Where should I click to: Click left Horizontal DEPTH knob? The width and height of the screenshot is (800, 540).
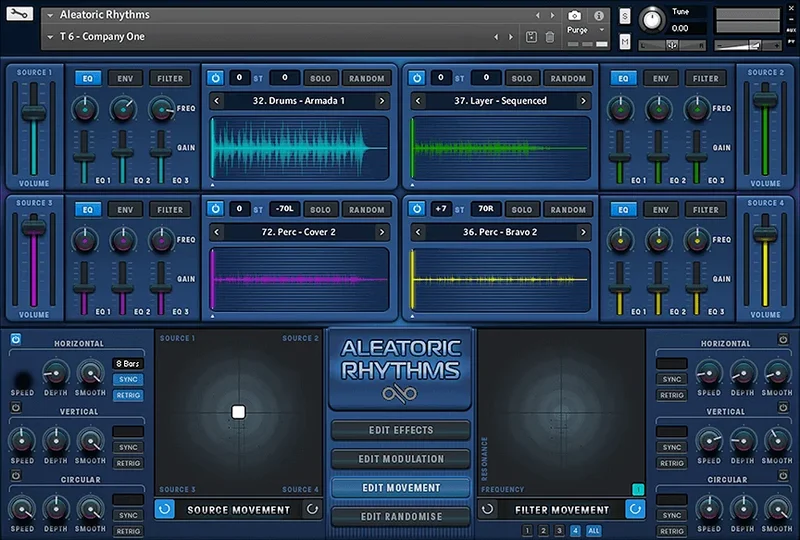coord(55,372)
